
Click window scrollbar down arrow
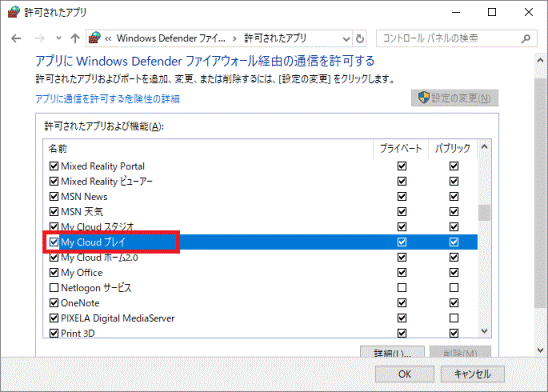pyautogui.click(x=540, y=350)
